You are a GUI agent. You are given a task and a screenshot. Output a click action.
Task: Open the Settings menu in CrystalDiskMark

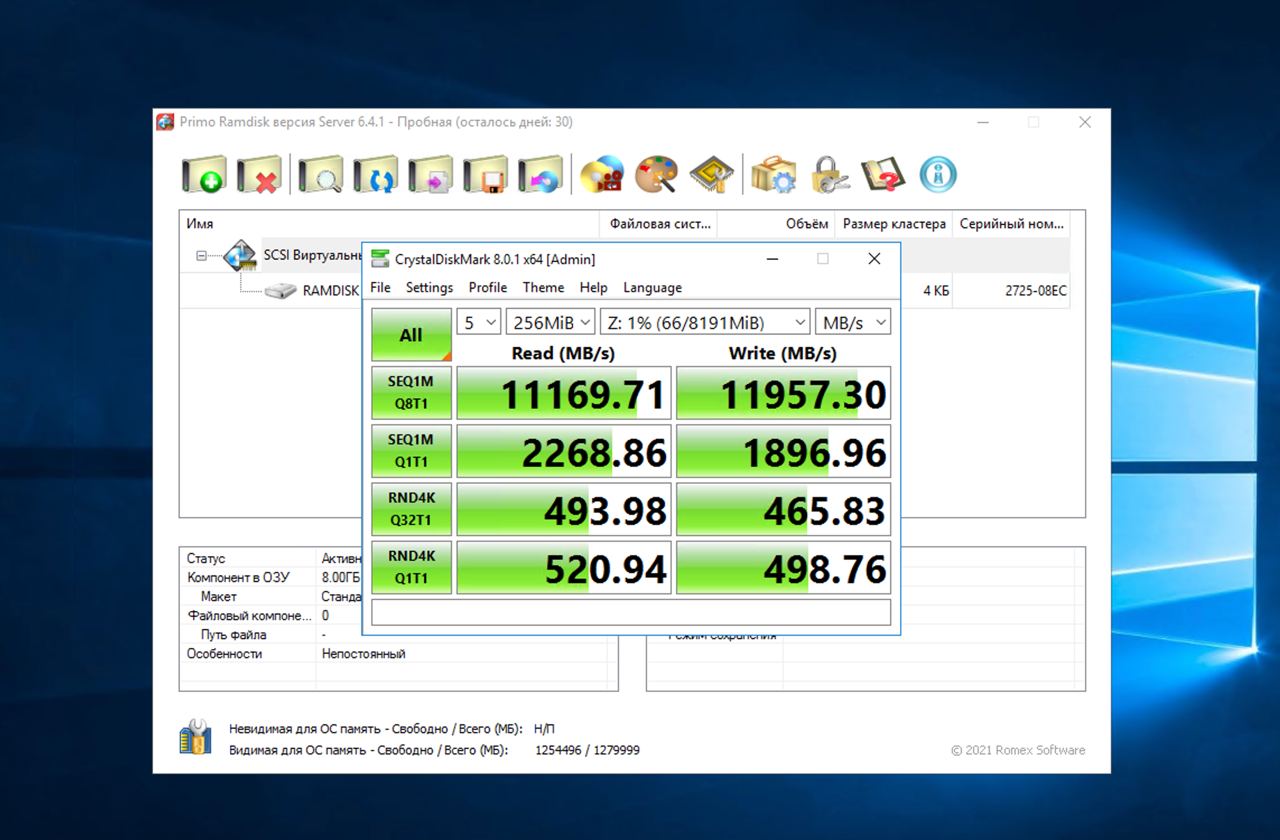coord(429,288)
